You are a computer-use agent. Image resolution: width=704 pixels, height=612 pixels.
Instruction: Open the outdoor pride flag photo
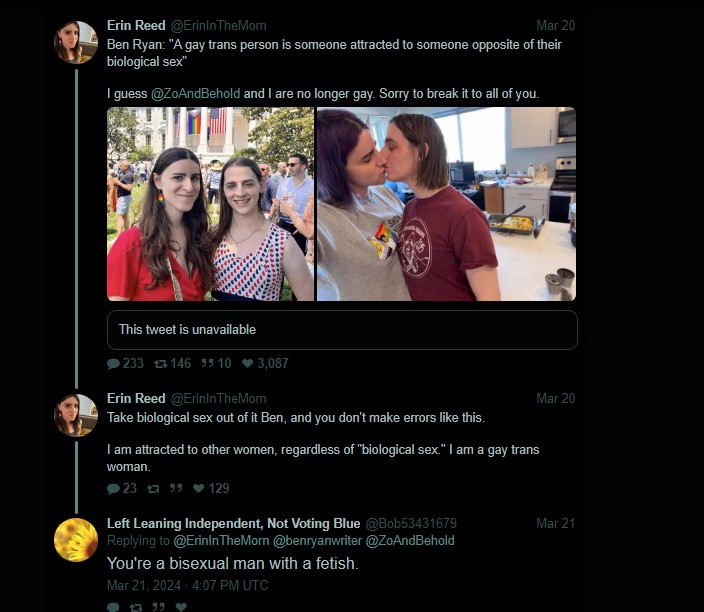coord(210,204)
